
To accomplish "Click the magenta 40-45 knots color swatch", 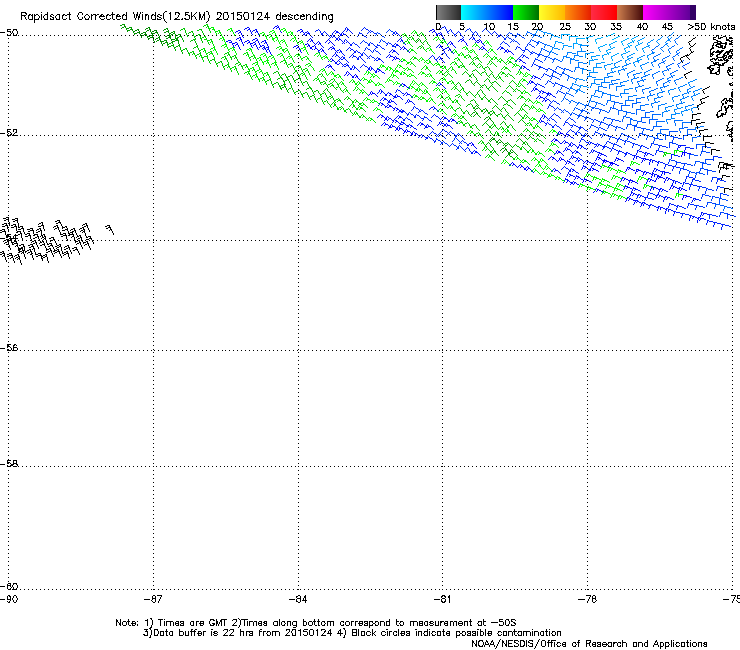I will pyautogui.click(x=656, y=12).
